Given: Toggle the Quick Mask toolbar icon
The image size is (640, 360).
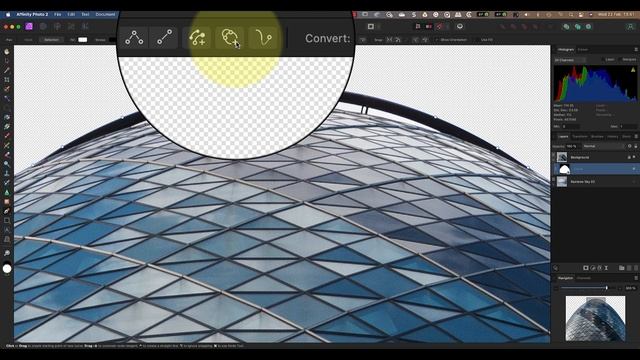Looking at the screenshot, I should click(371, 27).
